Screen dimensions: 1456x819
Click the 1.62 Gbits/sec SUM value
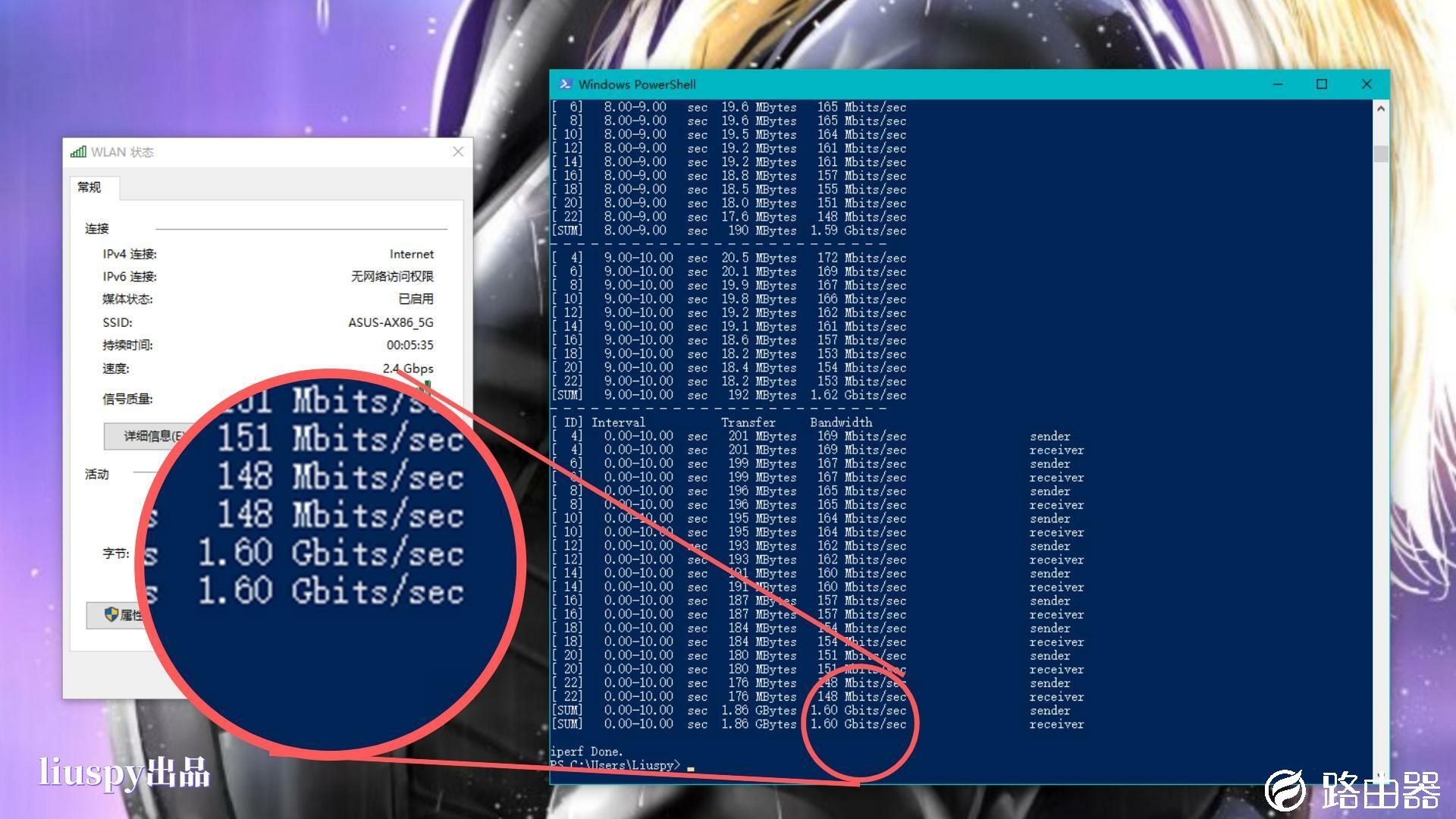(858, 395)
